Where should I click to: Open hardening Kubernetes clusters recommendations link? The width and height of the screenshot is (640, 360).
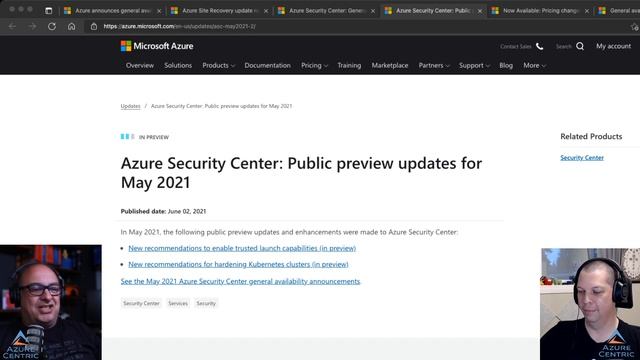(x=238, y=264)
